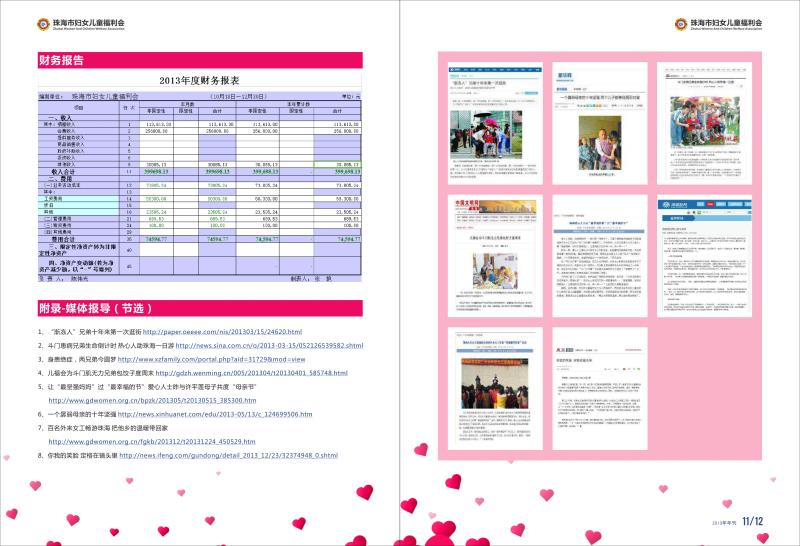Click media item 2 title 斗门患病兄弟
This screenshot has width=800, height=546.
[111, 345]
